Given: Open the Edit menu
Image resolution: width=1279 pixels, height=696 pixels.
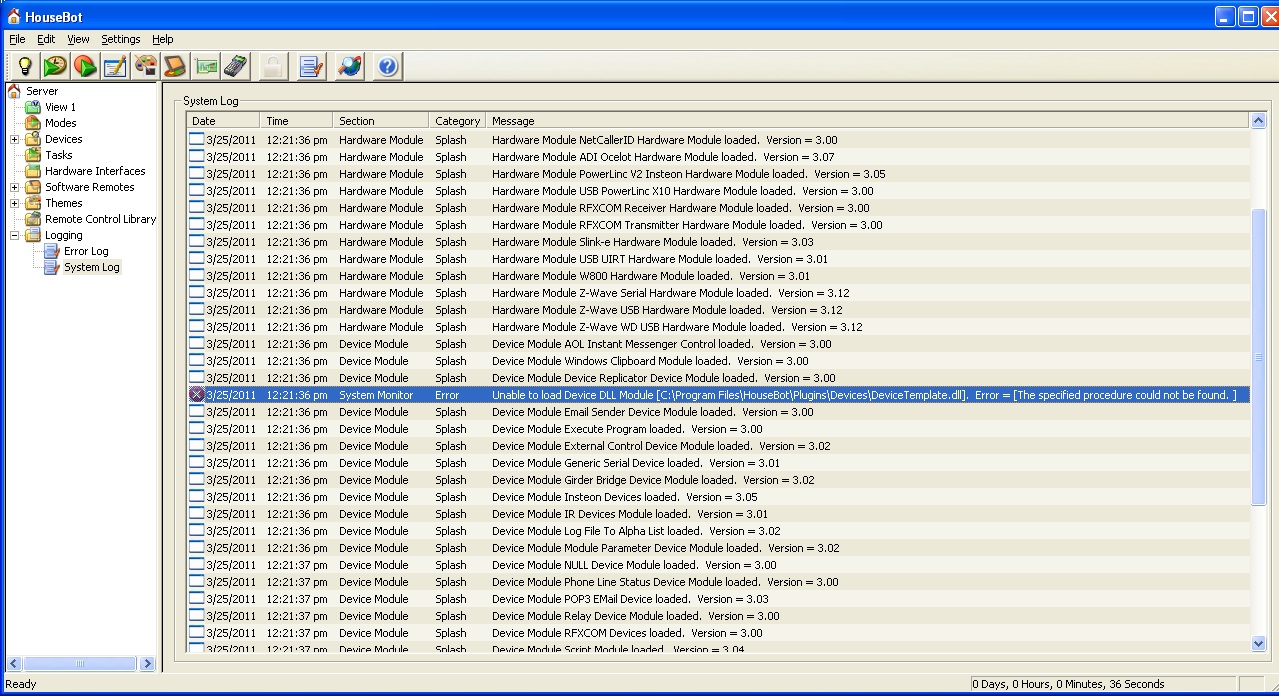Looking at the screenshot, I should tap(46, 39).
